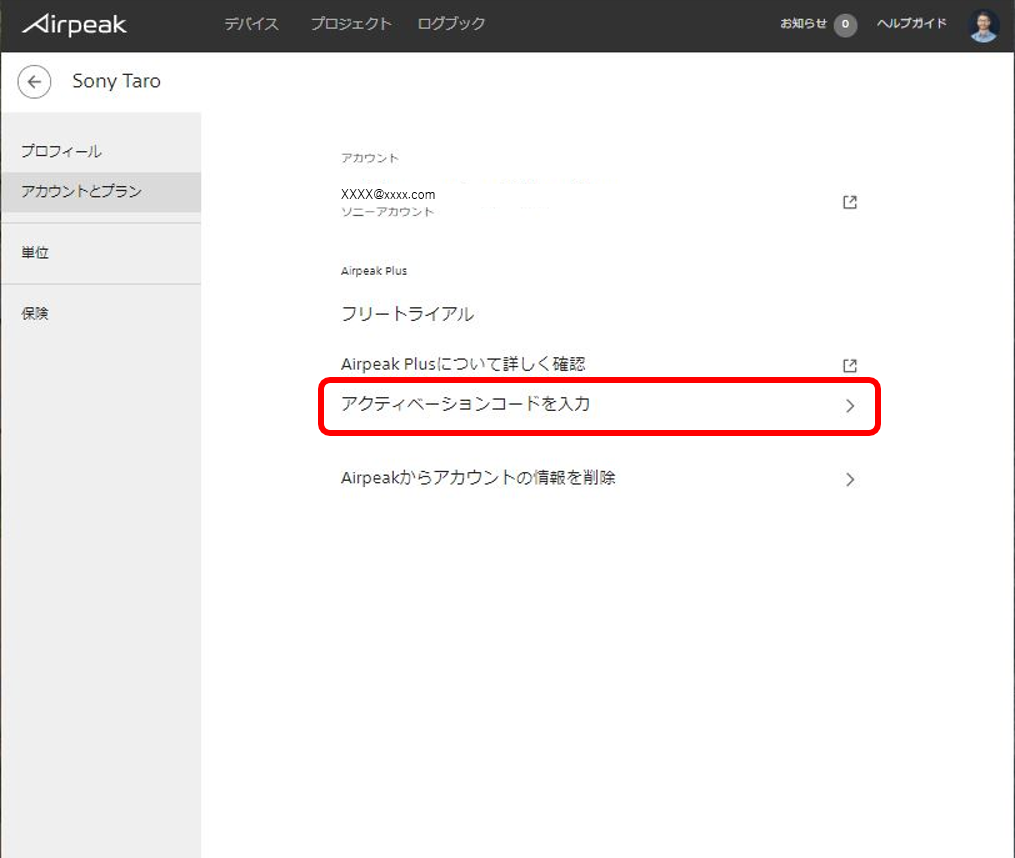Open the プロジェクト menu
Image resolution: width=1015 pixels, height=858 pixels.
tap(350, 24)
